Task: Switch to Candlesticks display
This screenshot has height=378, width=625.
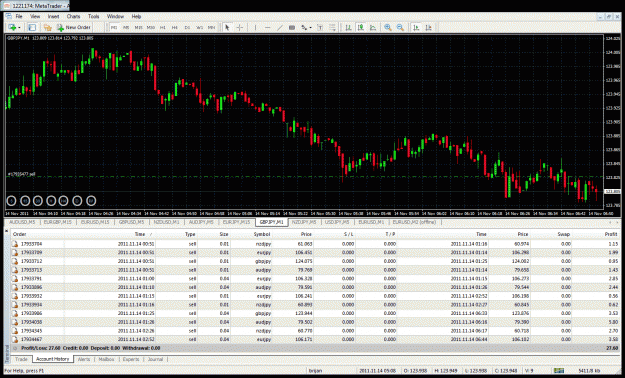Action: [x=360, y=28]
